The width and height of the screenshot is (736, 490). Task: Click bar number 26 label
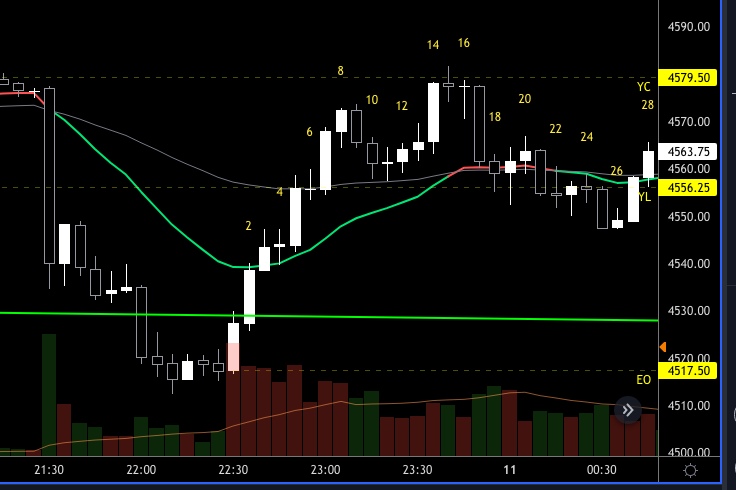pos(616,171)
